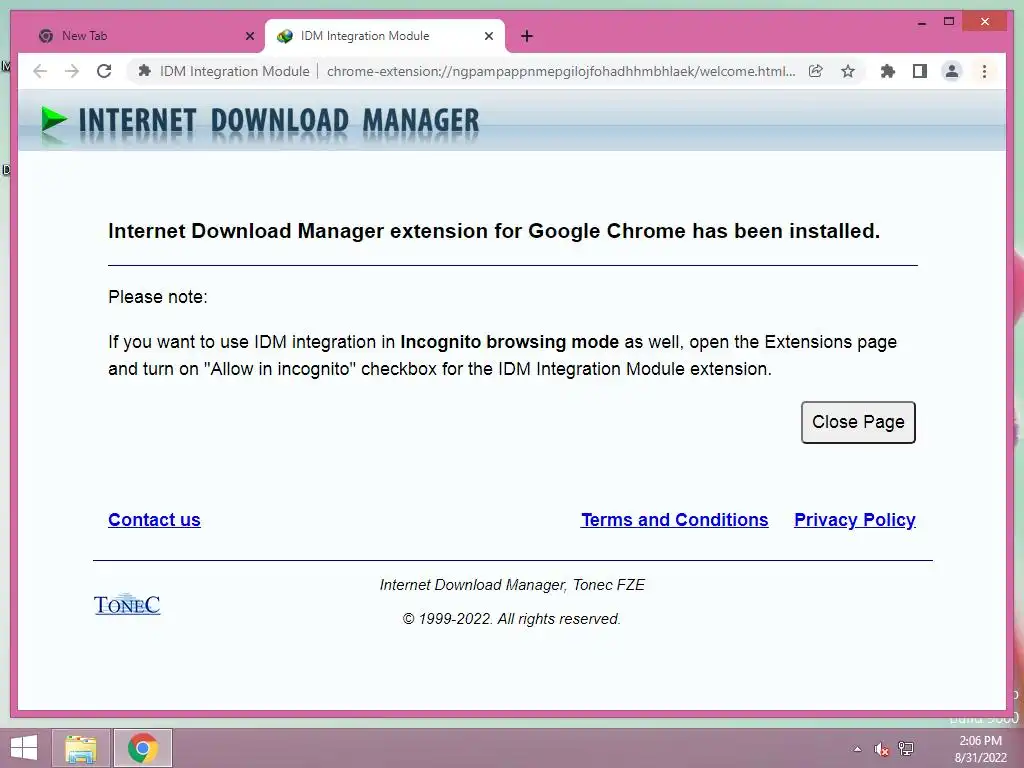Click the 'Internet Download Manager, Tonec FZE' footer text

point(512,585)
